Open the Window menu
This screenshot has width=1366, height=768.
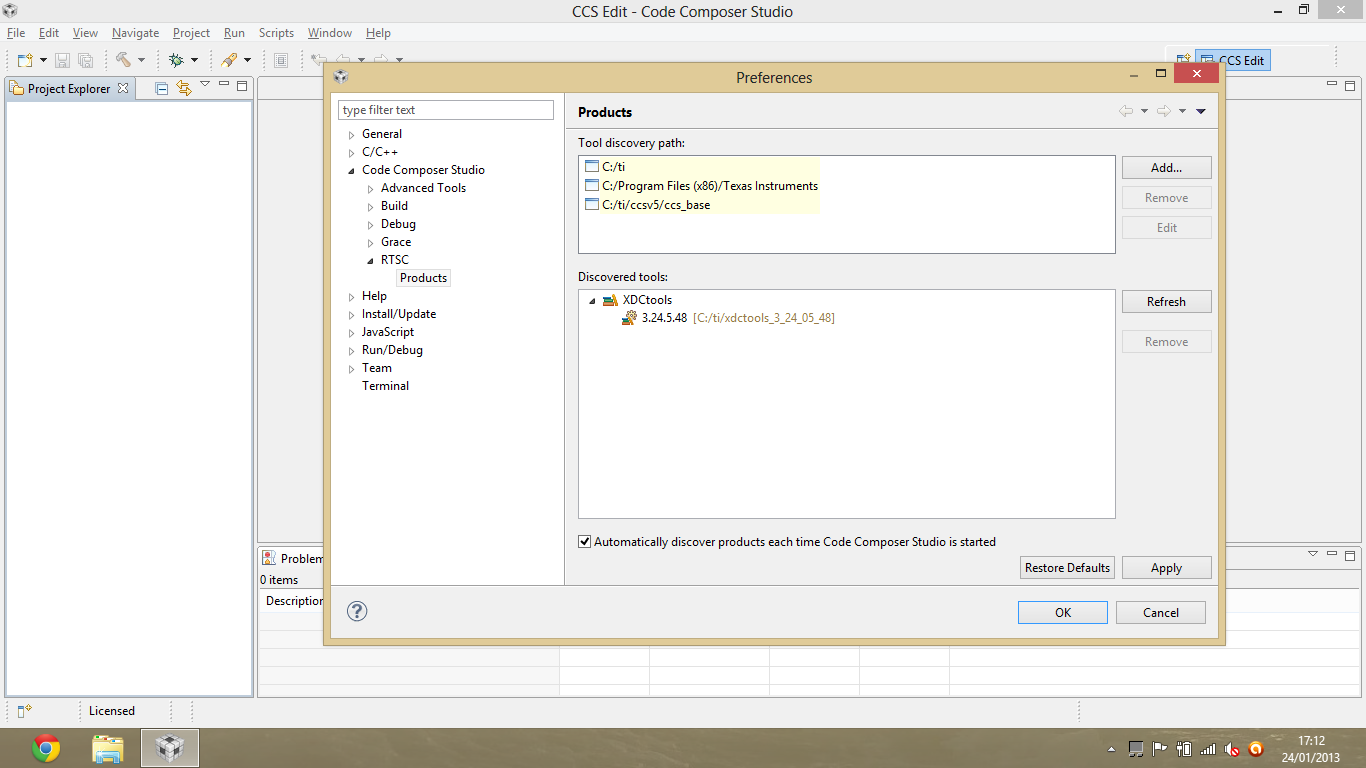[330, 33]
